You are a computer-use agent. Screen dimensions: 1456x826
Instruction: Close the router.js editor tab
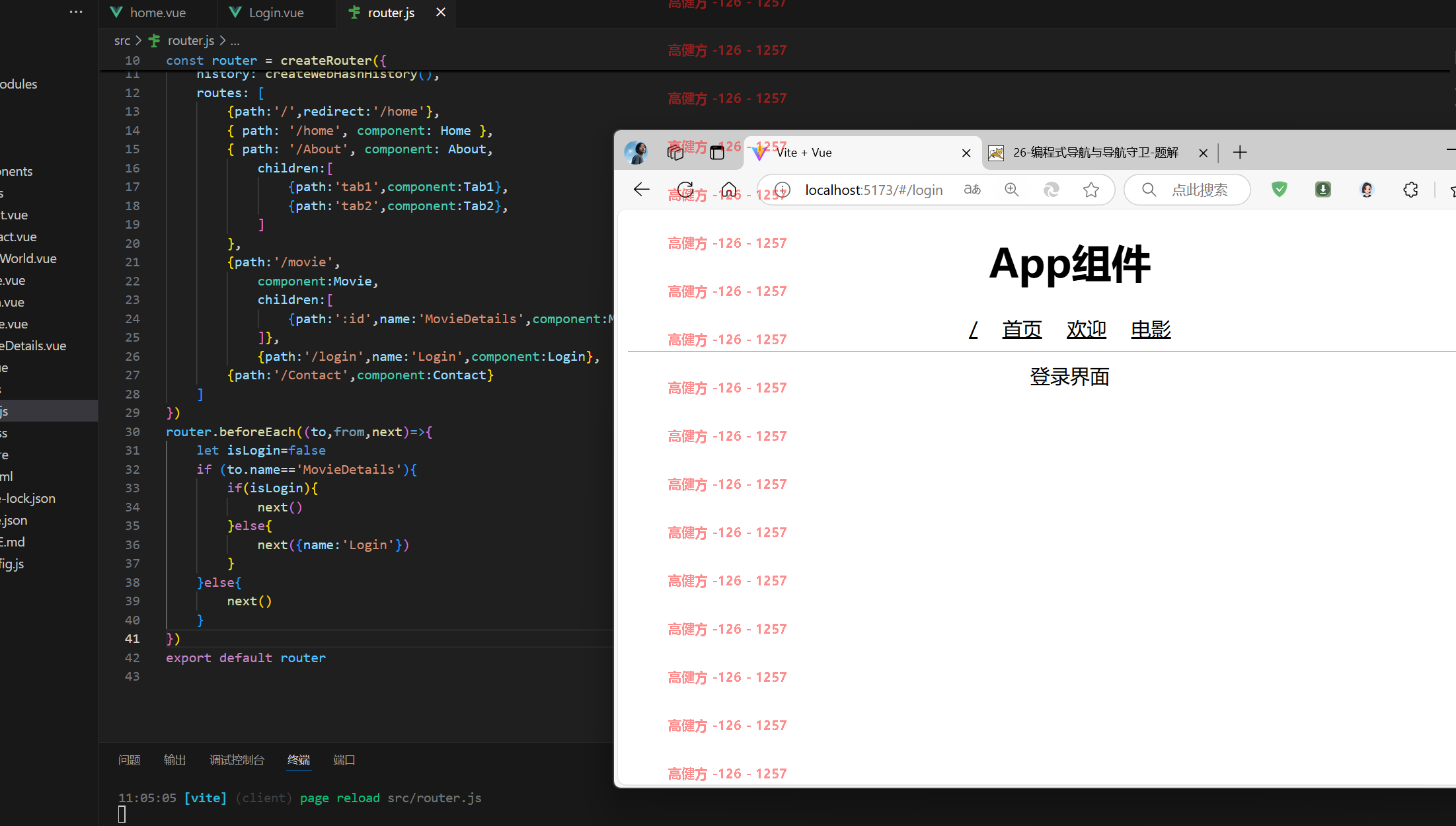[441, 13]
